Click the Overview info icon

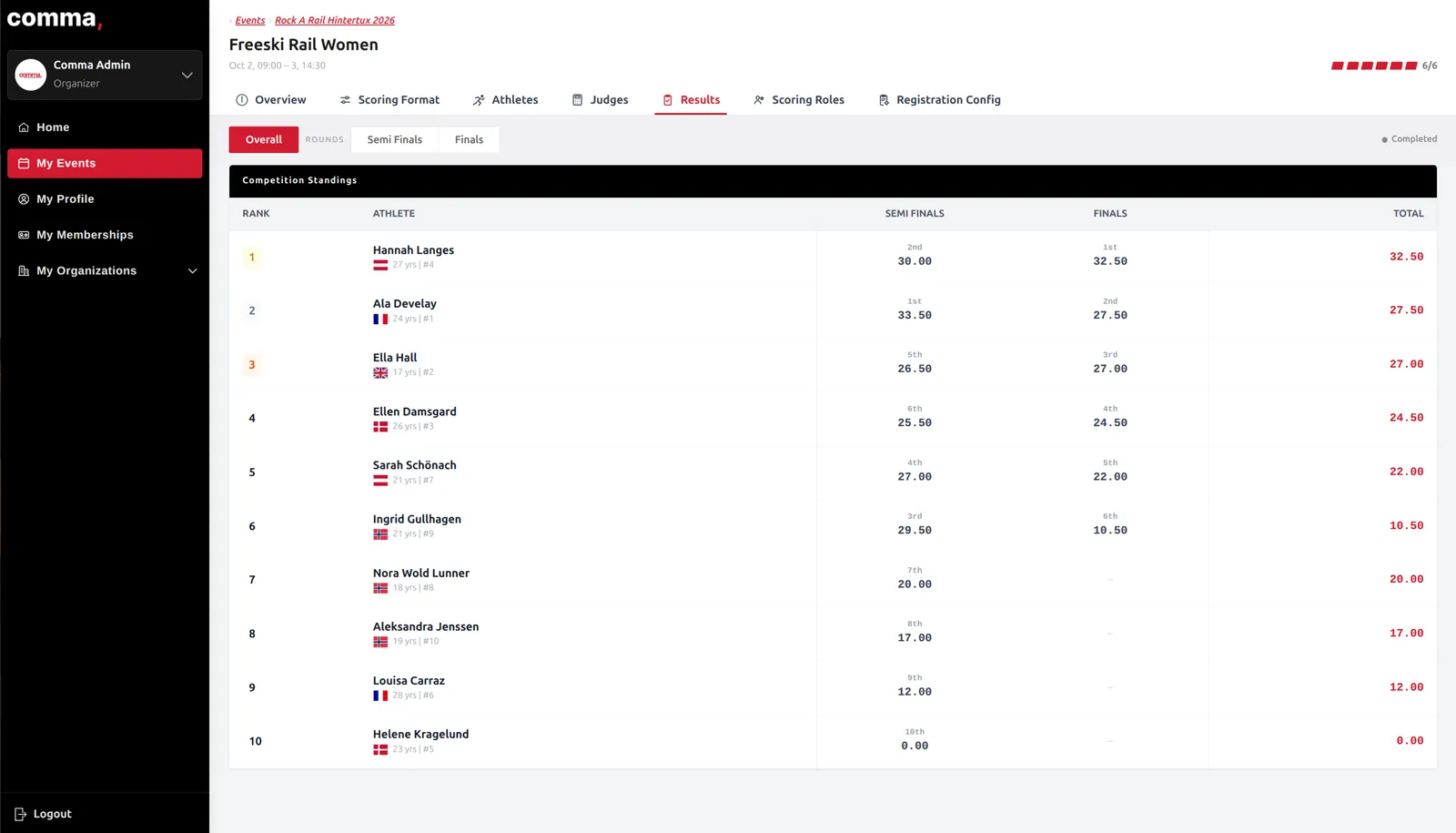coord(242,100)
